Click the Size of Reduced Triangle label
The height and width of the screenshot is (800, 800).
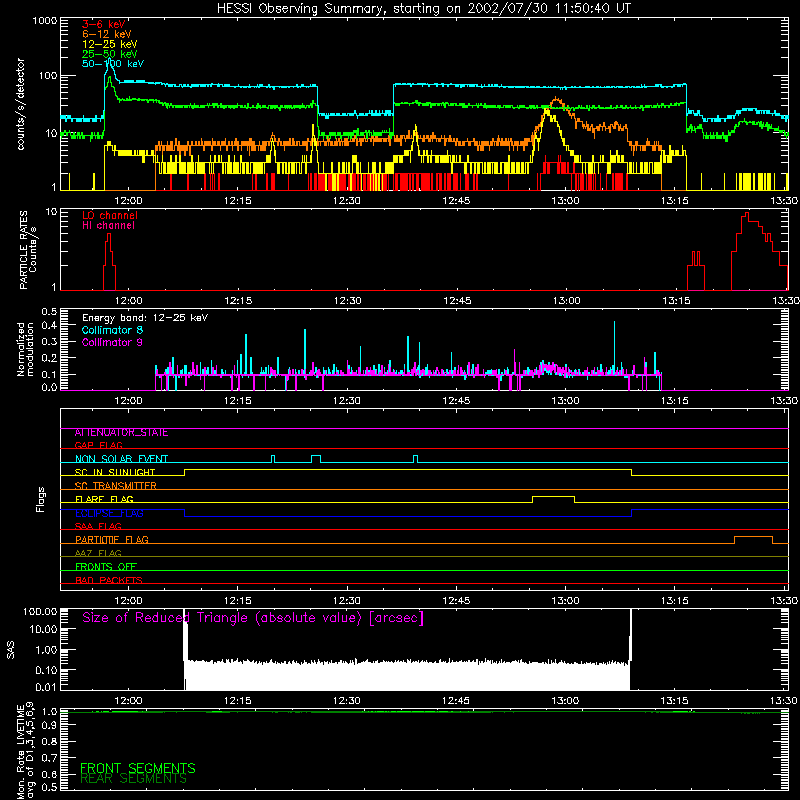[253, 618]
